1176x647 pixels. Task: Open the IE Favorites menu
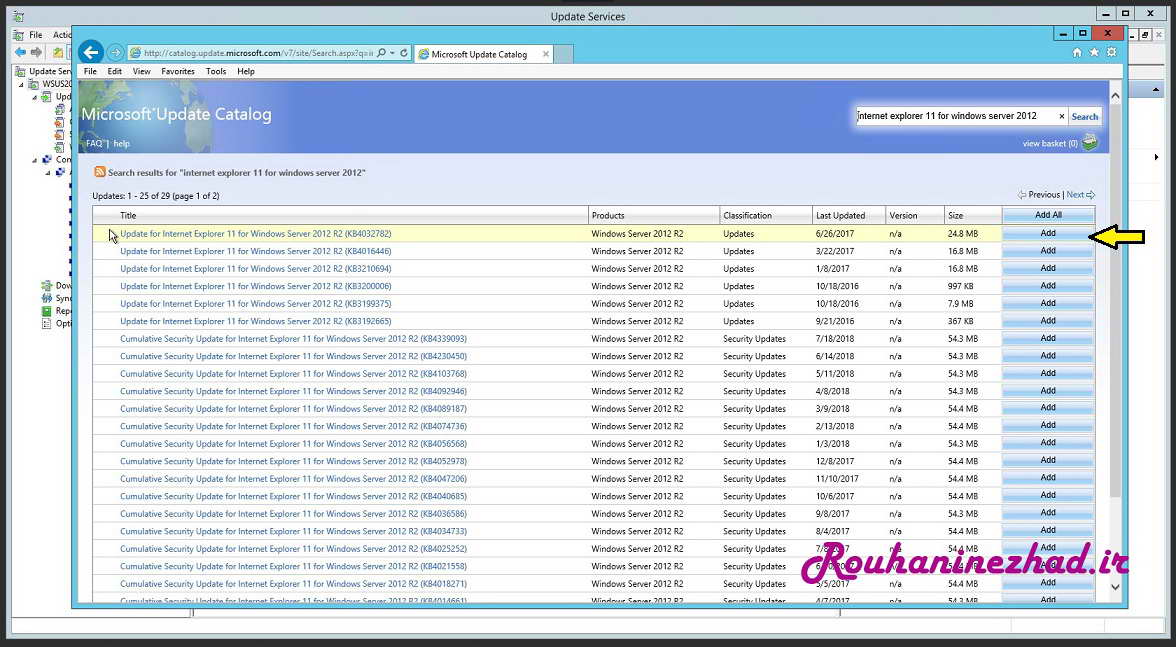point(178,71)
